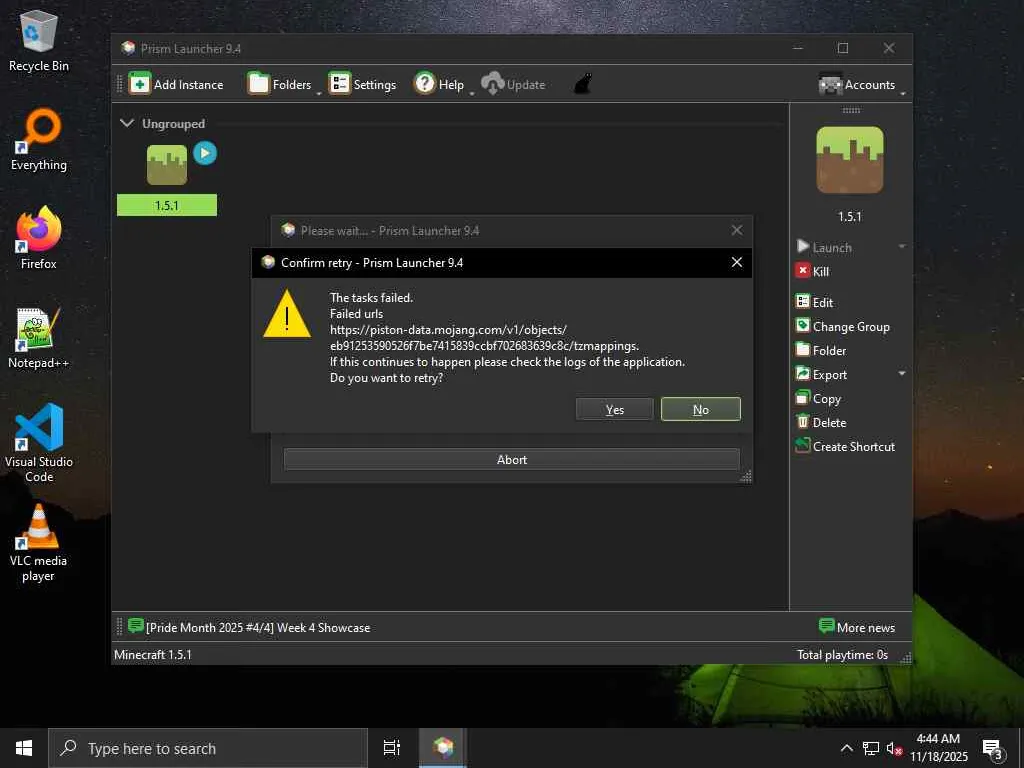
Task: Collapse the Ungrouped instance group
Action: [127, 123]
